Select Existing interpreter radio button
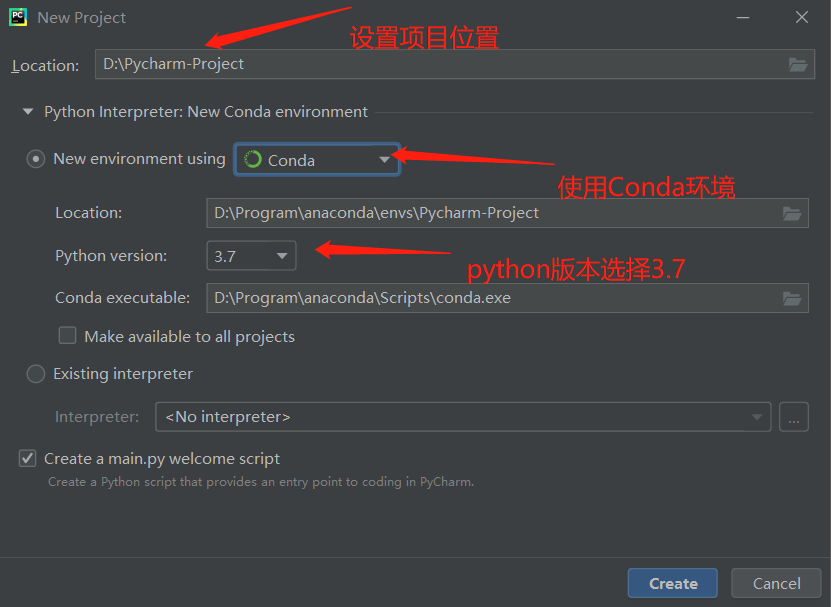Image resolution: width=831 pixels, height=607 pixels. pyautogui.click(x=36, y=374)
